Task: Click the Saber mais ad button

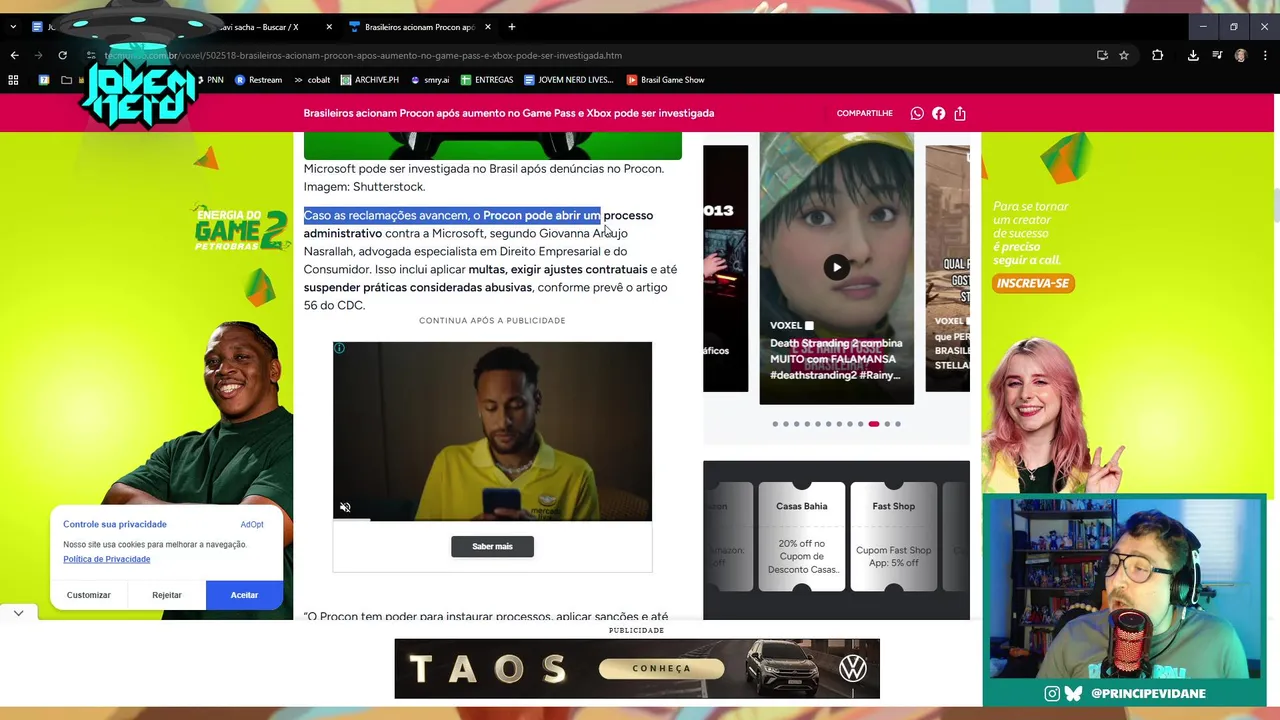Action: [x=492, y=546]
